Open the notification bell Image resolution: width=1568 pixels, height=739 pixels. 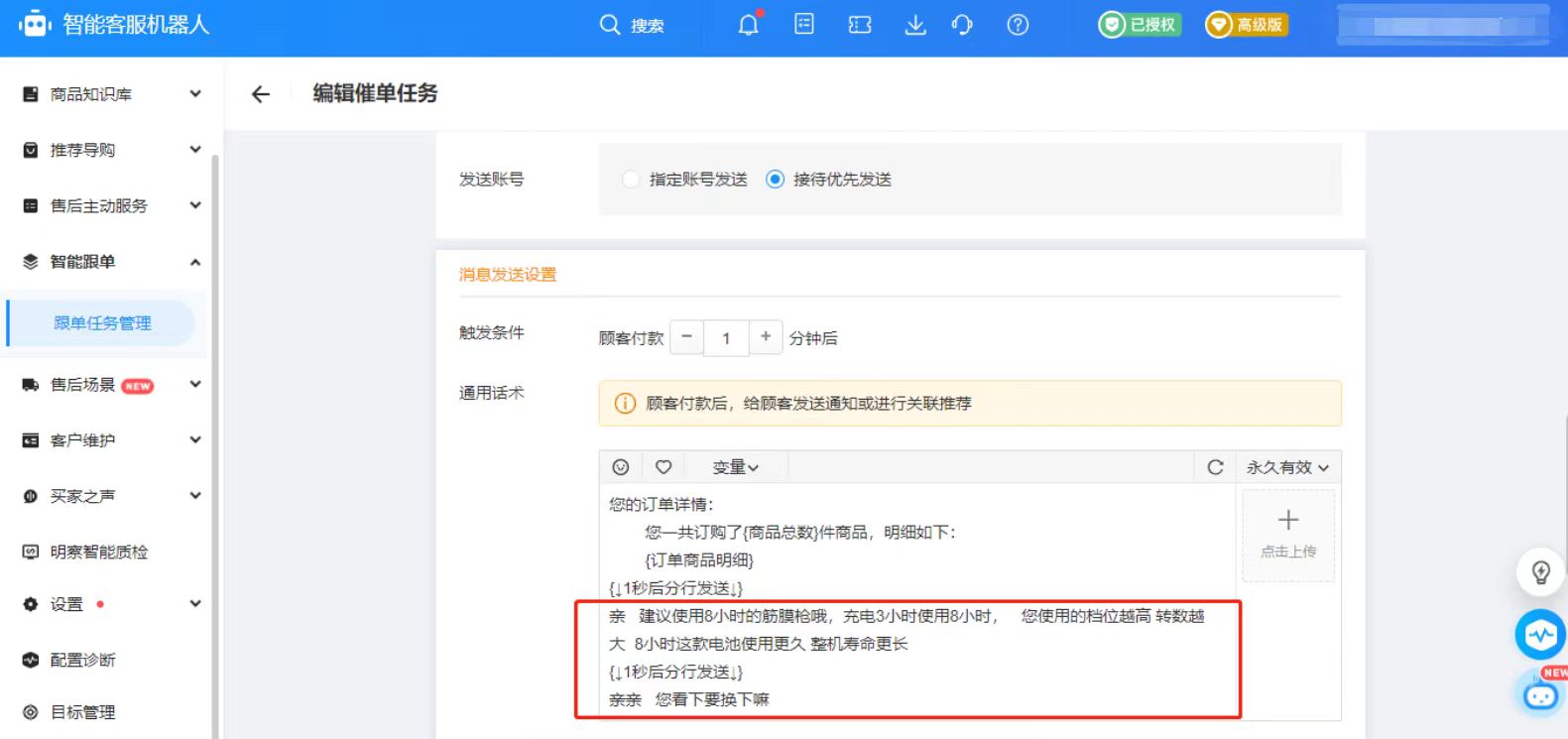click(749, 25)
